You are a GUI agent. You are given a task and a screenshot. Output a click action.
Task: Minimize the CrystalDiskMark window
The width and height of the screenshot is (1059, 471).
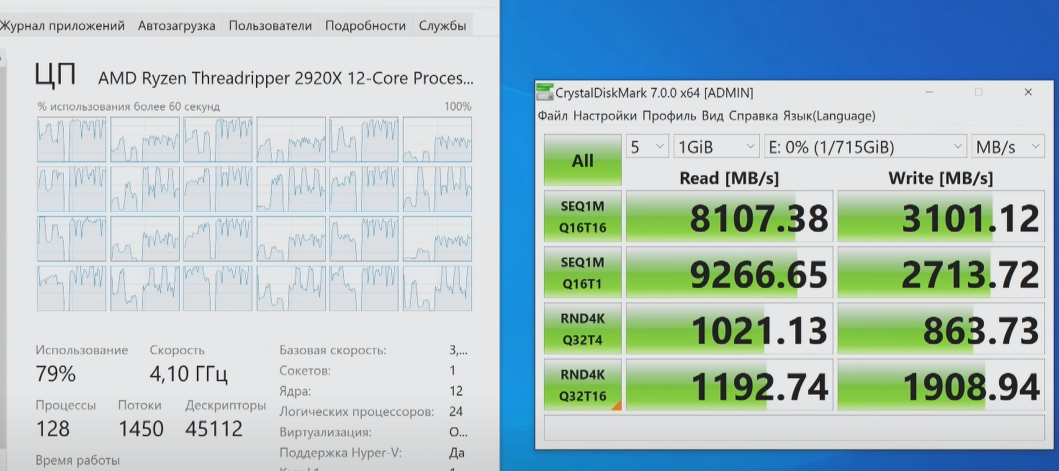tap(929, 92)
